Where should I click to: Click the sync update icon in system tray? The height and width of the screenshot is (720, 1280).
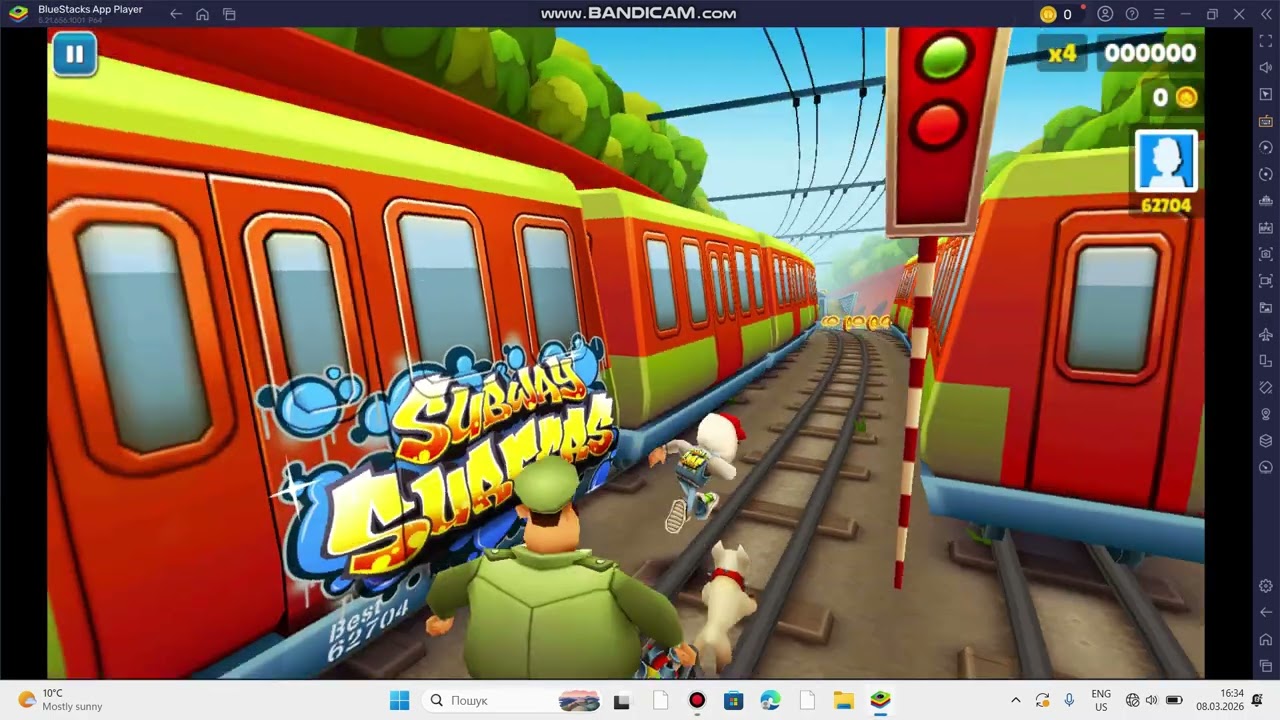1042,700
